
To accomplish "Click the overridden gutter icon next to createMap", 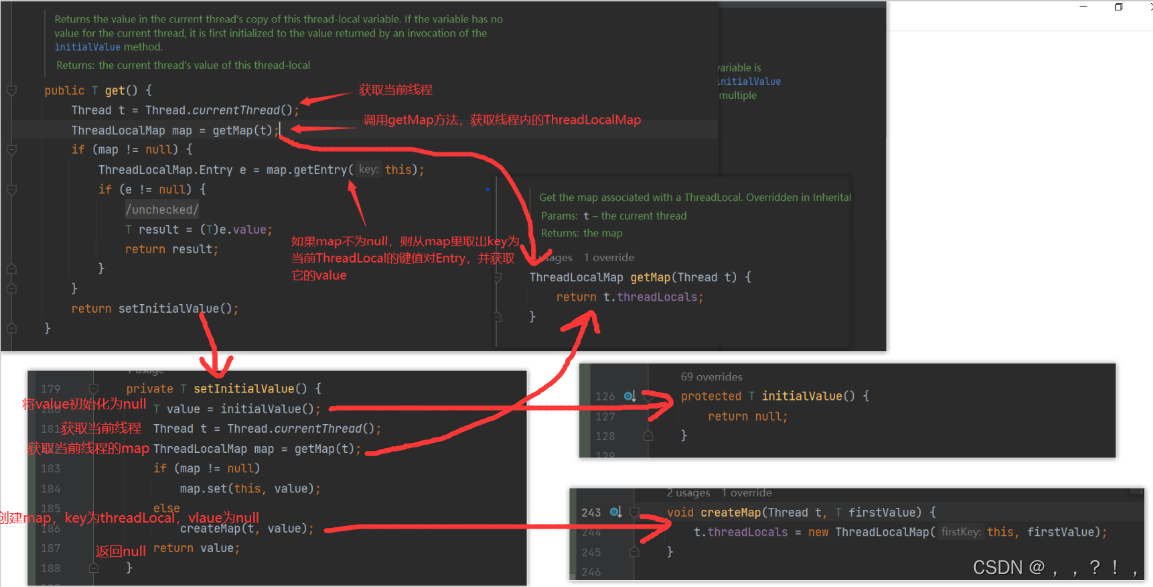I will click(613, 512).
